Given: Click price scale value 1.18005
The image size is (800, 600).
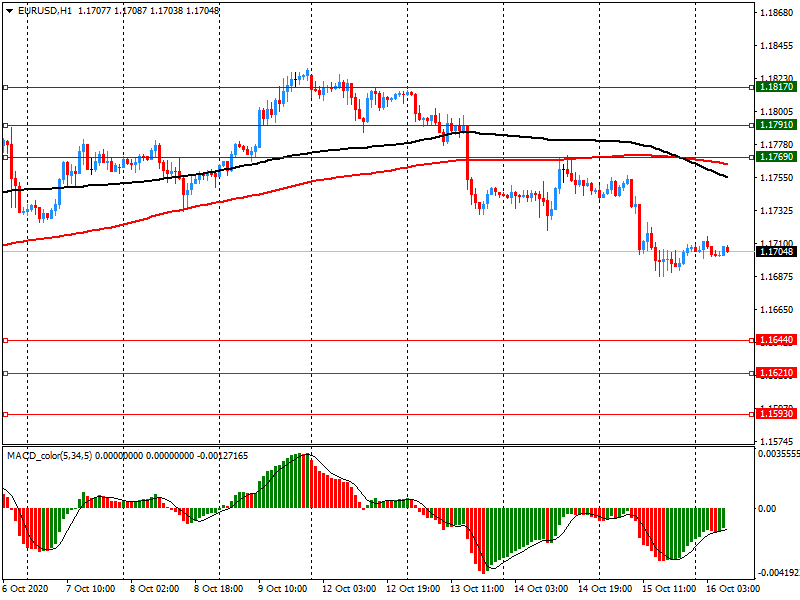Looking at the screenshot, I should click(777, 112).
